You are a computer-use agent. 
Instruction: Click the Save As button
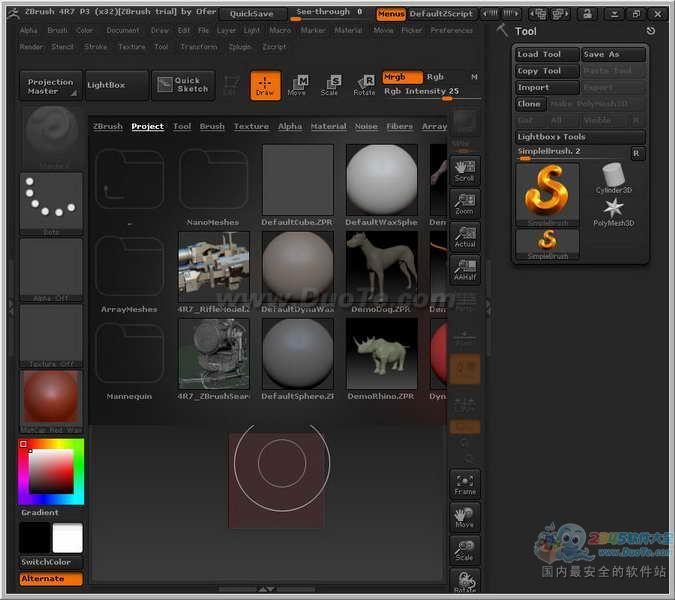coord(613,54)
